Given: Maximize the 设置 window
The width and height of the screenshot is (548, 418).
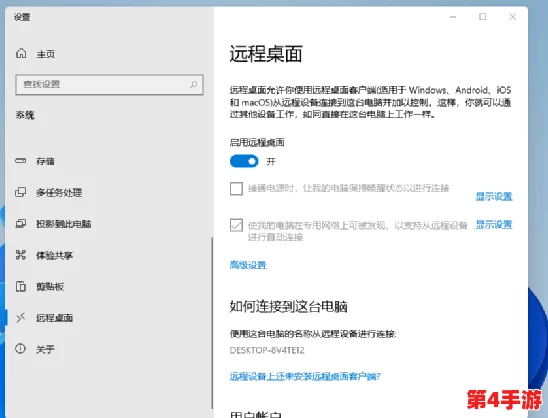Looking at the screenshot, I should pos(483,17).
